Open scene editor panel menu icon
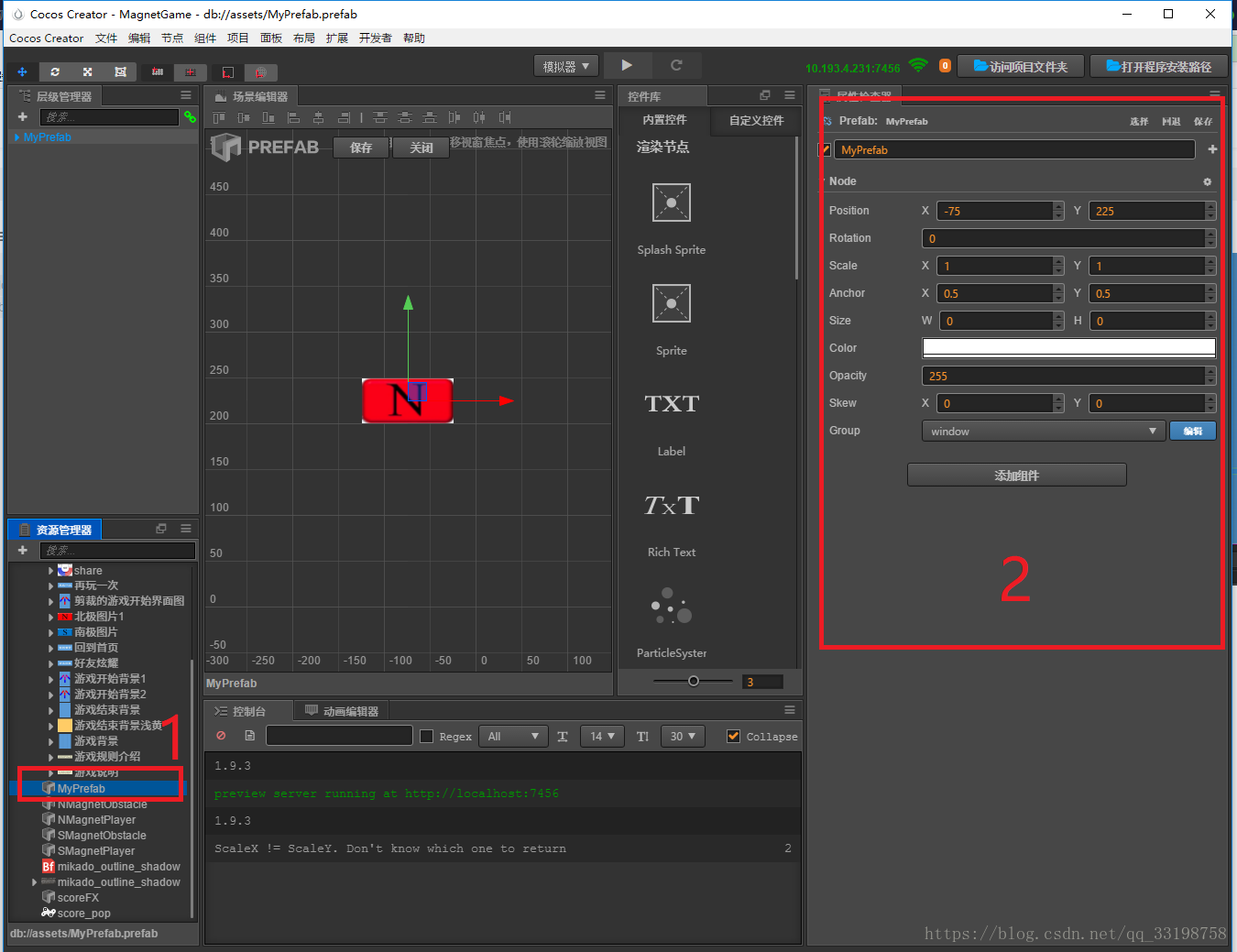 pyautogui.click(x=600, y=95)
